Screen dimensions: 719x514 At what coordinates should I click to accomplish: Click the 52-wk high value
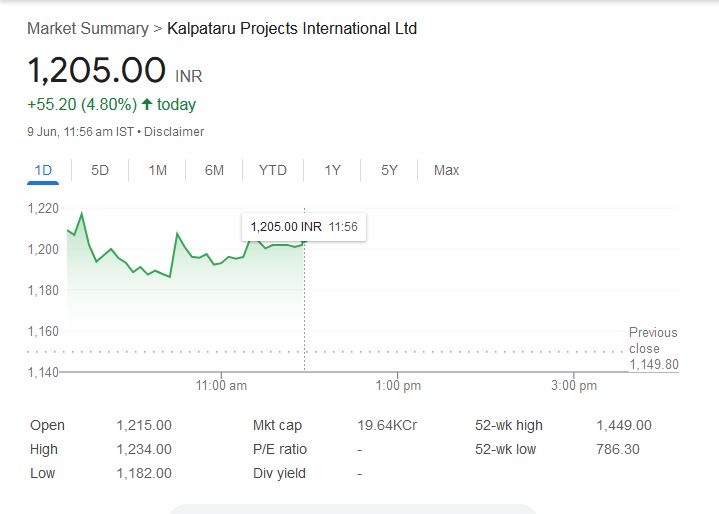point(623,425)
